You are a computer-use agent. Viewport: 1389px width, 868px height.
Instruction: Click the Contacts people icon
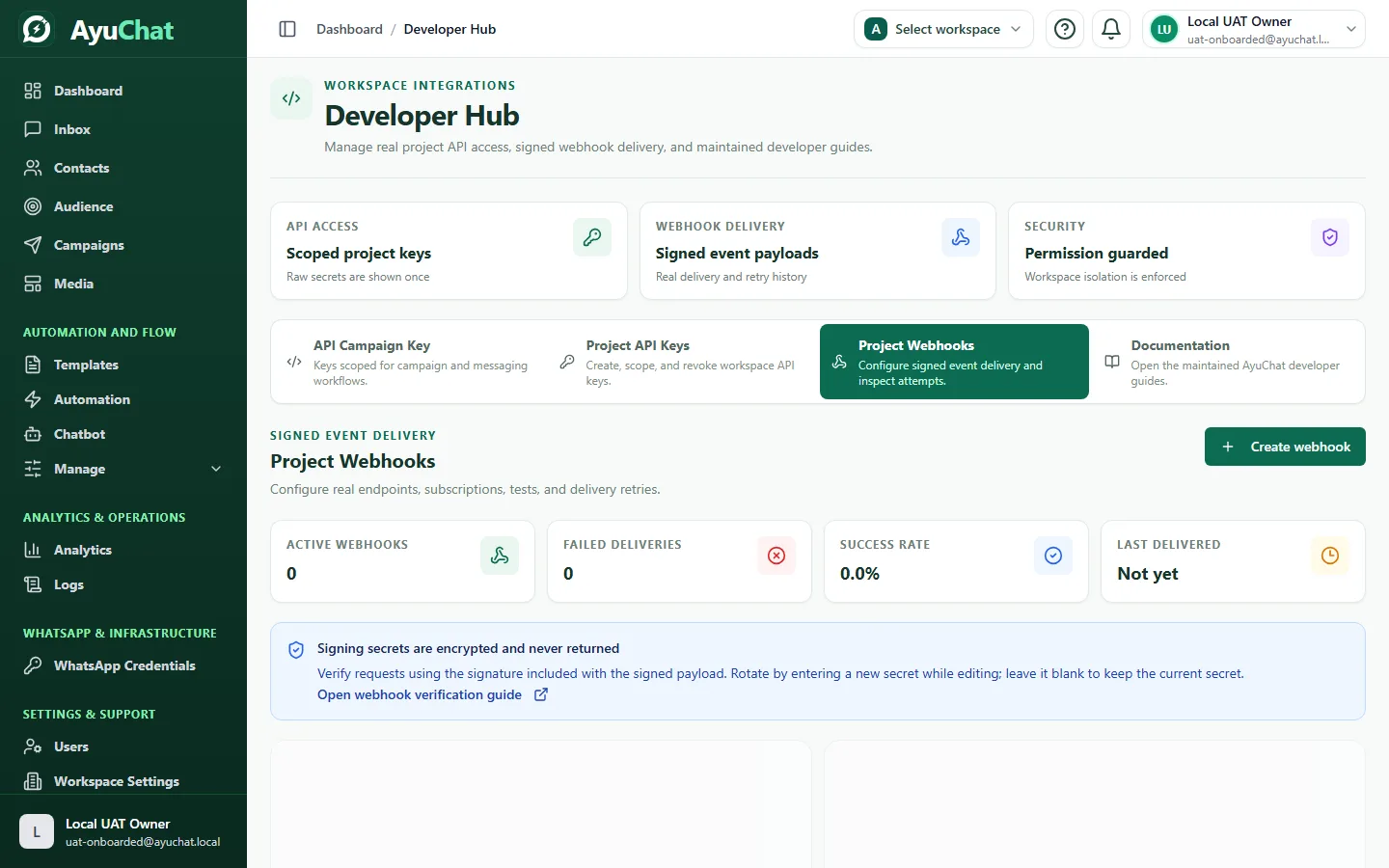click(x=33, y=168)
